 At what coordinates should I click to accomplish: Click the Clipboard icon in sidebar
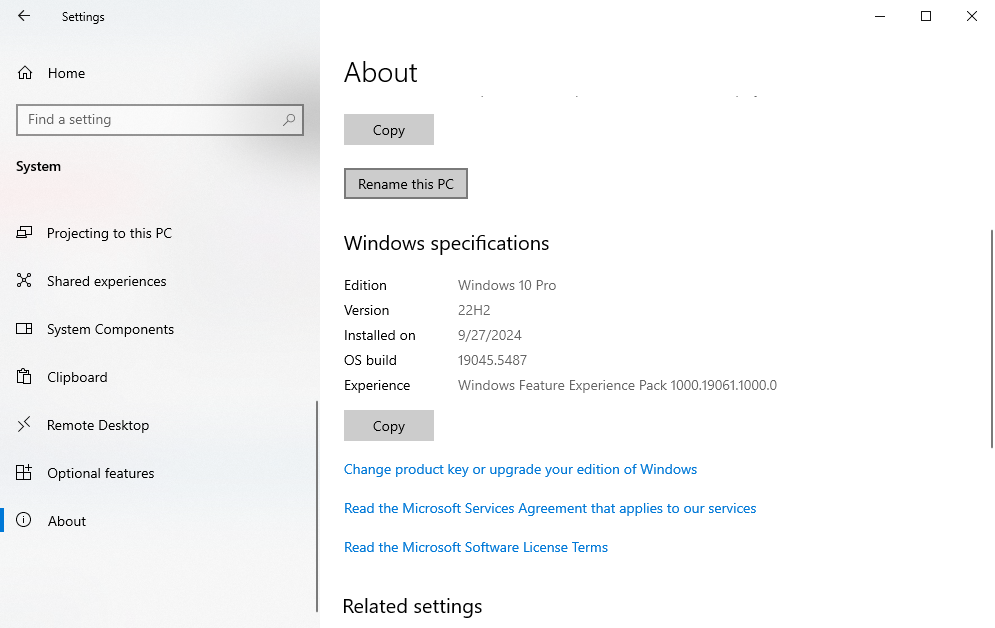click(x=24, y=376)
